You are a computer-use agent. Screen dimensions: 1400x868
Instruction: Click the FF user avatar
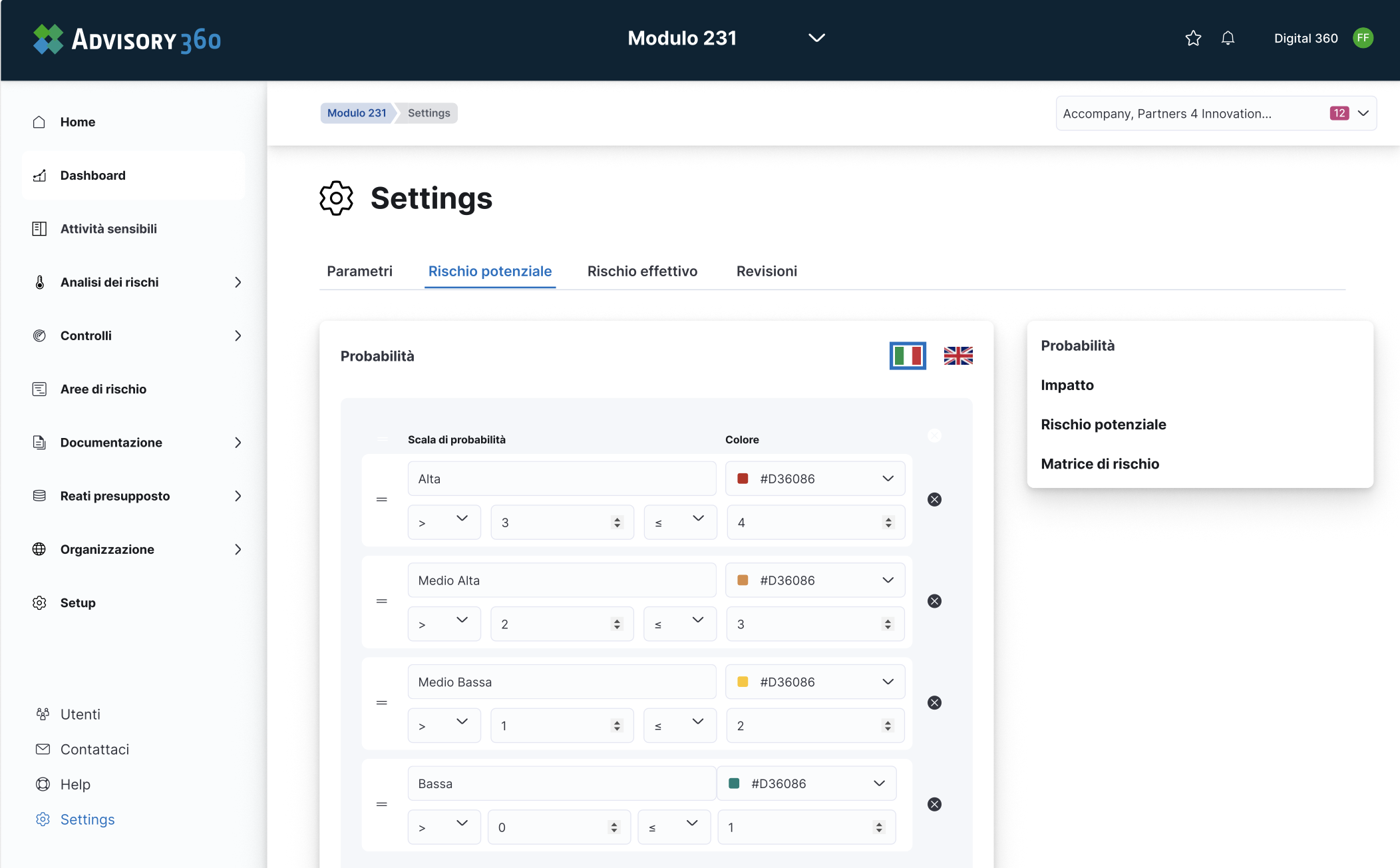pos(1363,38)
